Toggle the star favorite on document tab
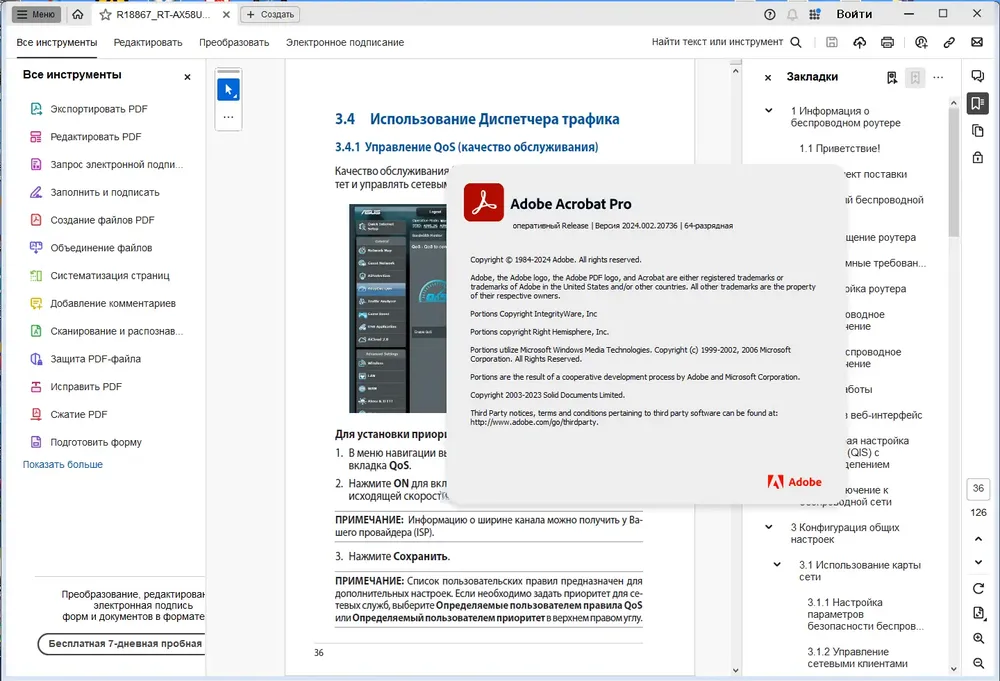1000x681 pixels. [x=105, y=15]
